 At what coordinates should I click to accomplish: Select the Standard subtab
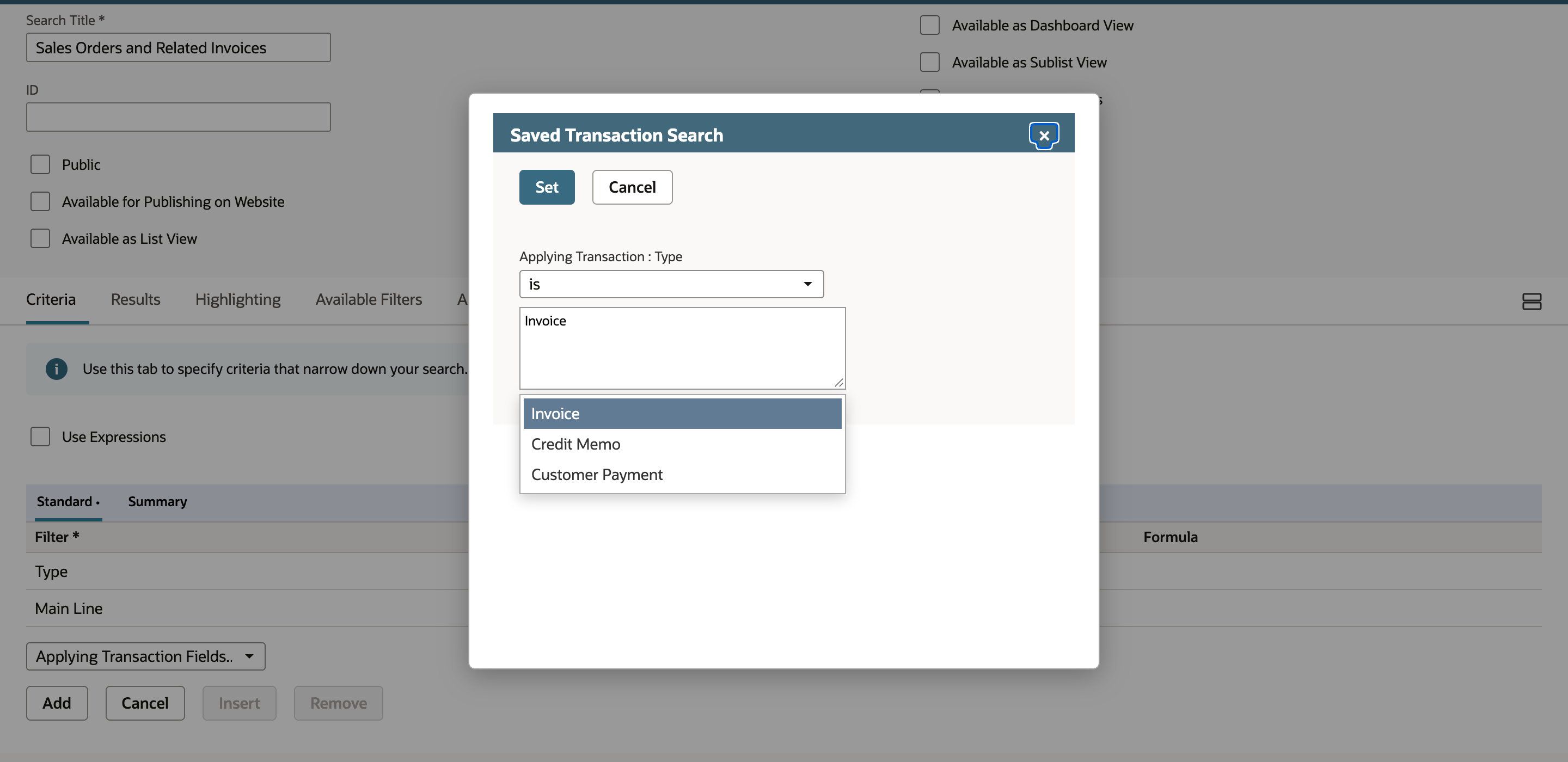pos(68,501)
